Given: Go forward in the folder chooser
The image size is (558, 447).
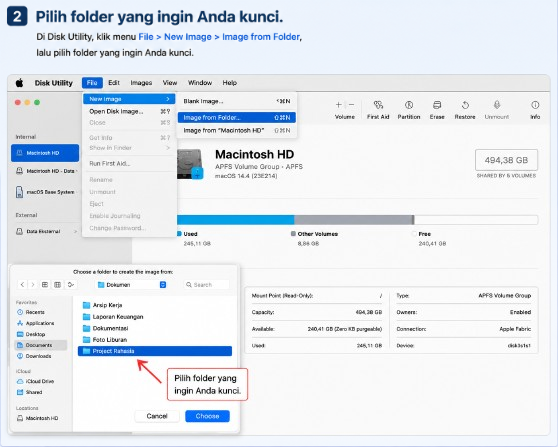Looking at the screenshot, I should [33, 285].
